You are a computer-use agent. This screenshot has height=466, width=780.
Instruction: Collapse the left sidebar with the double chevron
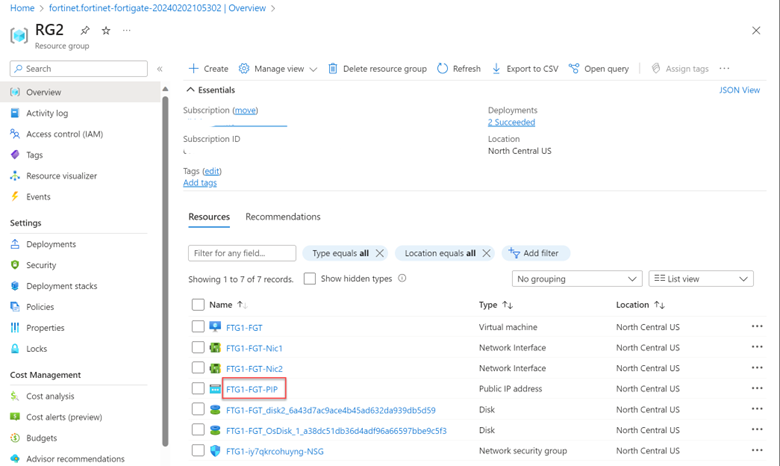(160, 69)
